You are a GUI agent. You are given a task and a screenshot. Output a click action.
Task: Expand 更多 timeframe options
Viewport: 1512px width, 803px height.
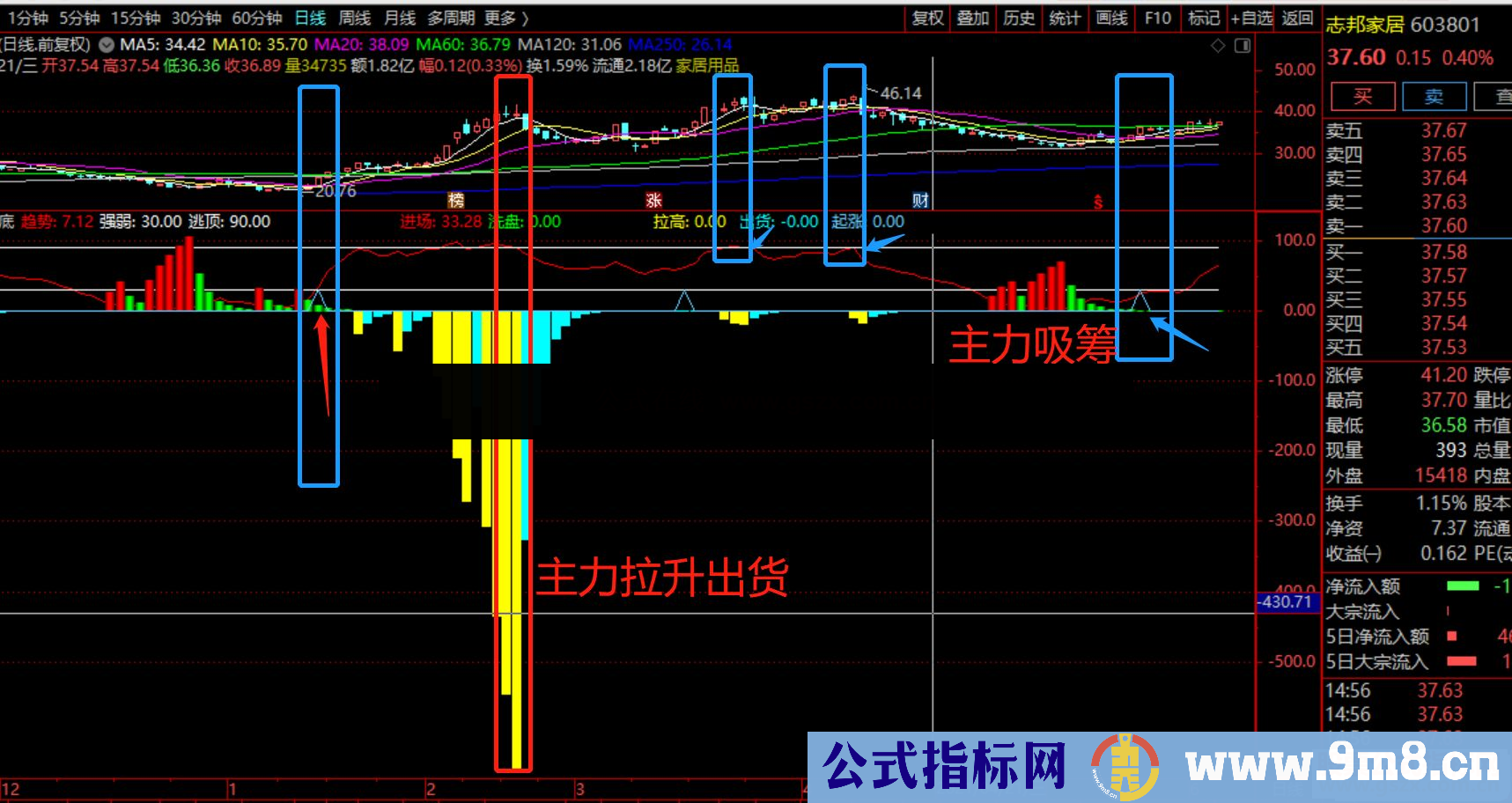[506, 18]
